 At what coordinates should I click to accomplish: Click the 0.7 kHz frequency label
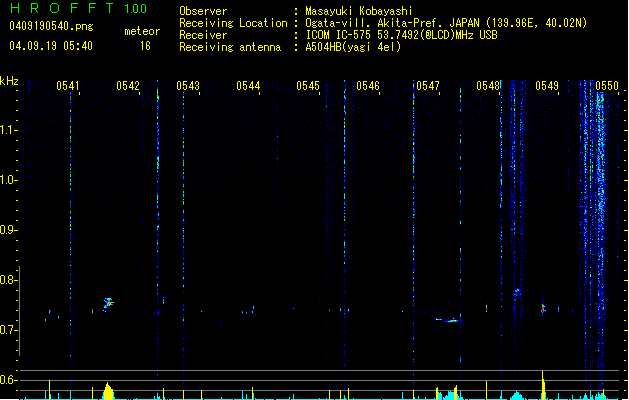coord(8,330)
